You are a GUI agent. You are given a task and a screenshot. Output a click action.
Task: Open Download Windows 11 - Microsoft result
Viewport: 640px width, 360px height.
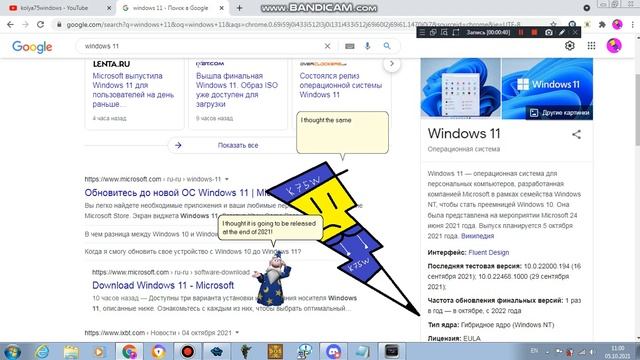163,285
